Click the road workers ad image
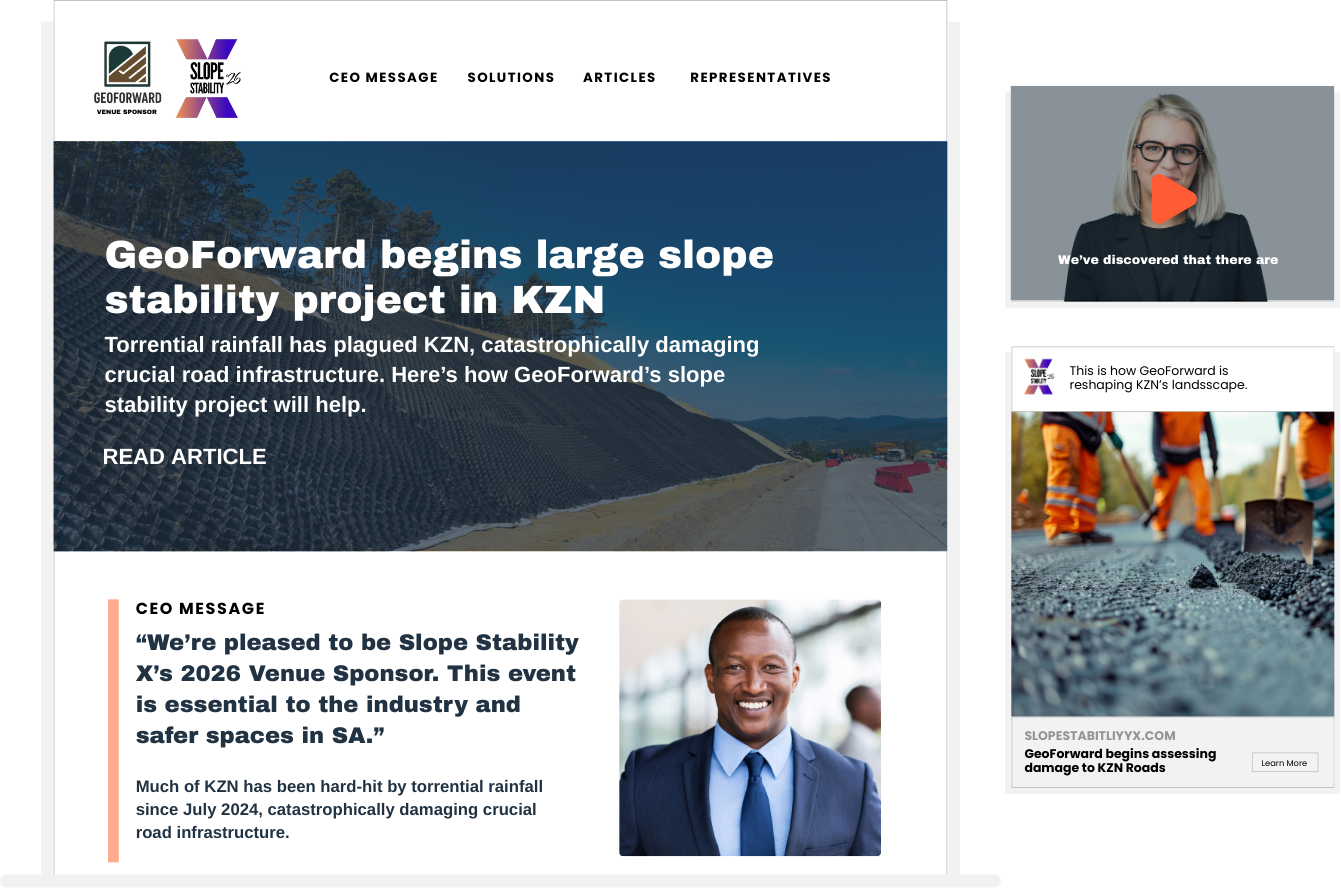This screenshot has height=888, width=1341. [x=1173, y=564]
